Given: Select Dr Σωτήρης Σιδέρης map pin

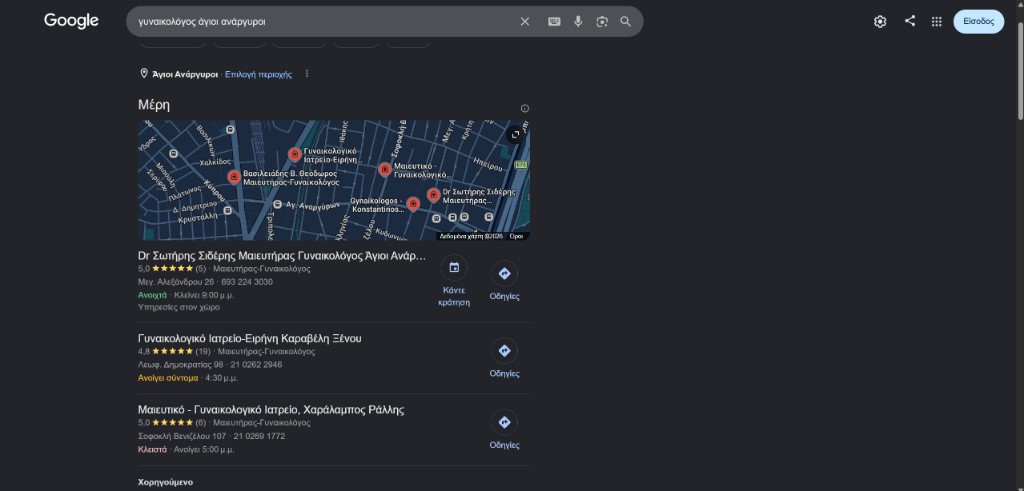Looking at the screenshot, I should 434,195.
